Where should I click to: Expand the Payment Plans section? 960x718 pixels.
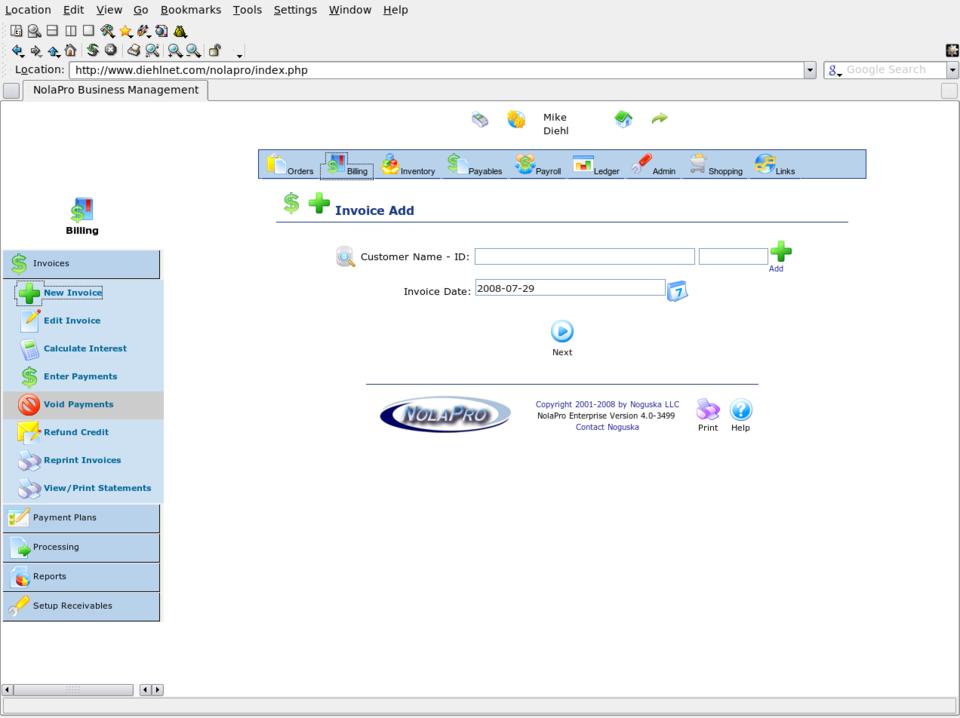(x=81, y=518)
